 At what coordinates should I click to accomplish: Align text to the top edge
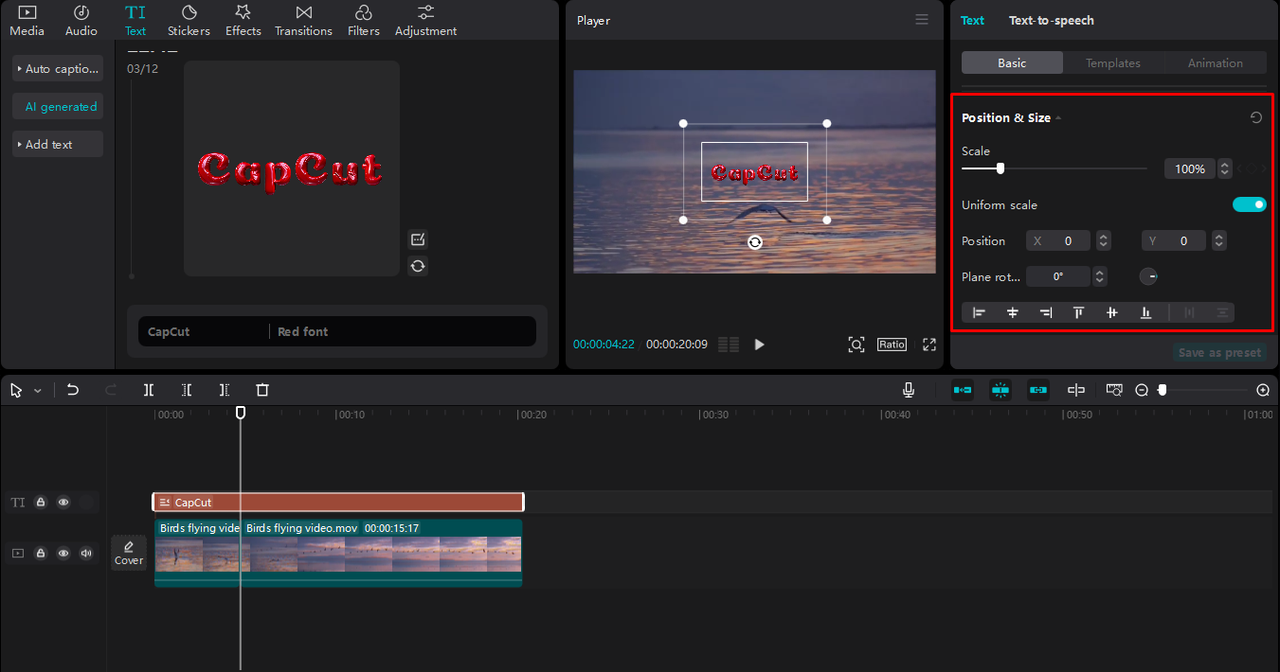click(x=1078, y=313)
